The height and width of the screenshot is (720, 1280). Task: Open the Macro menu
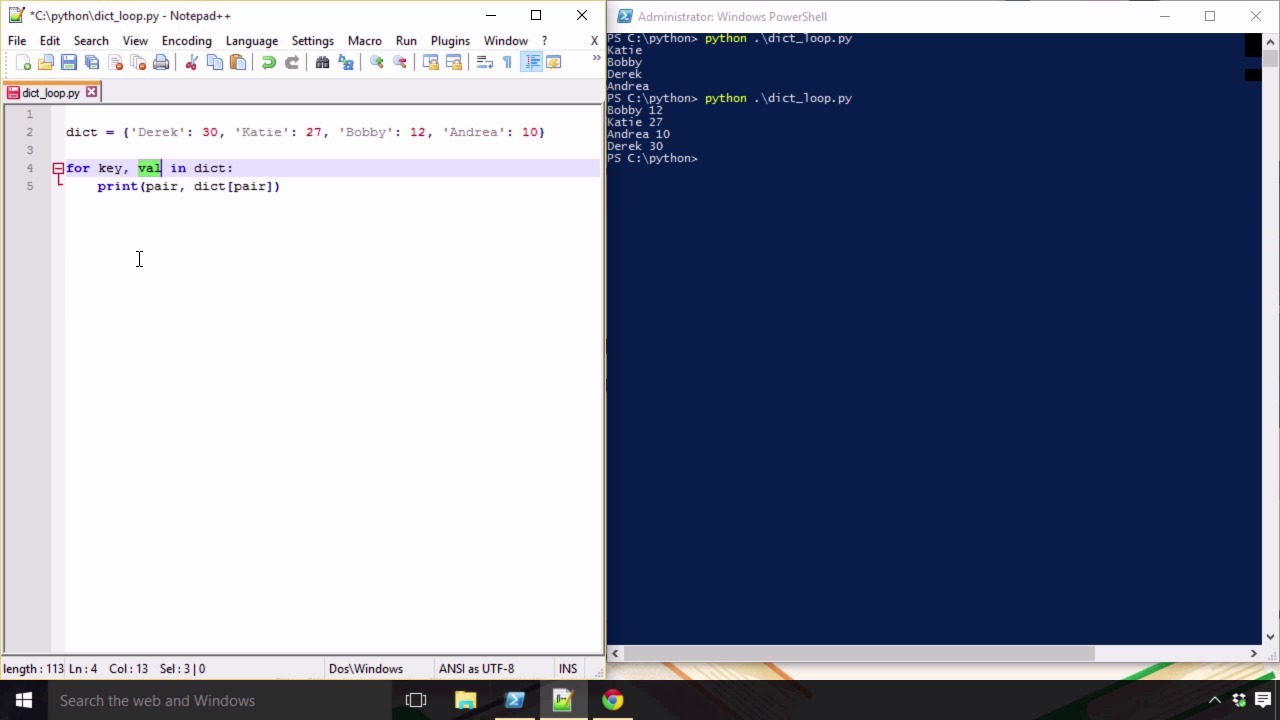365,41
